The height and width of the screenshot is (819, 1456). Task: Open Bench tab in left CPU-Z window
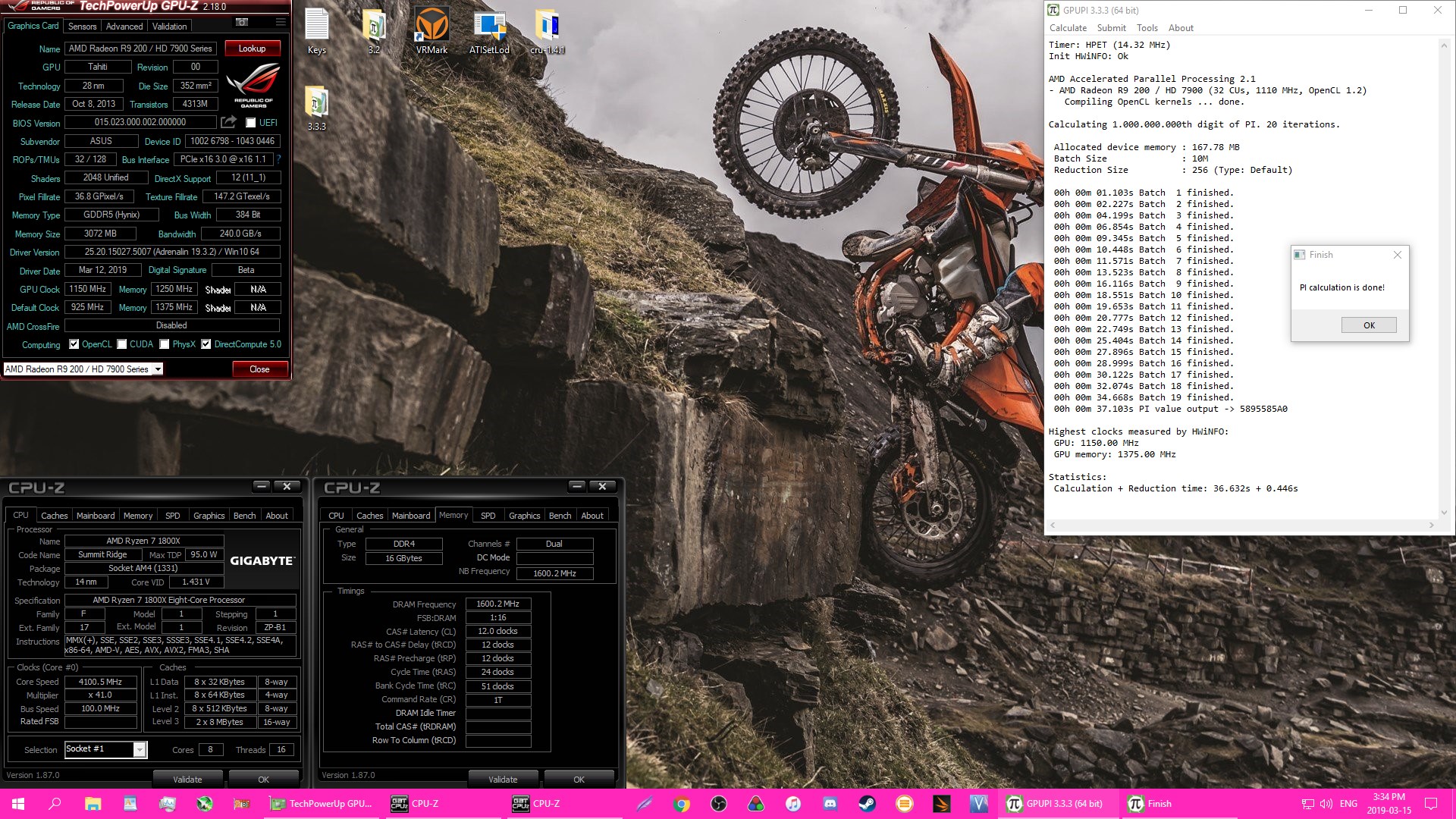click(244, 516)
